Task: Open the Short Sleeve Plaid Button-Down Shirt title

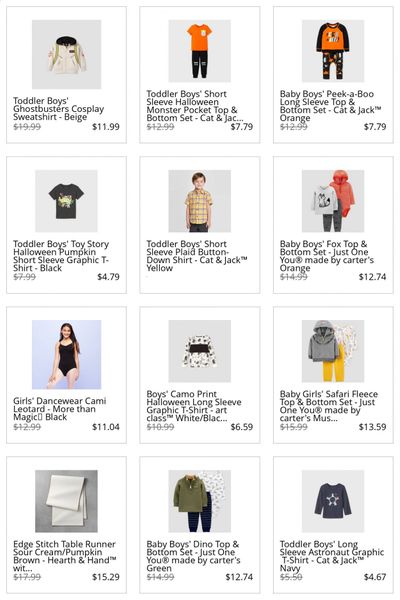Action: coord(197,256)
